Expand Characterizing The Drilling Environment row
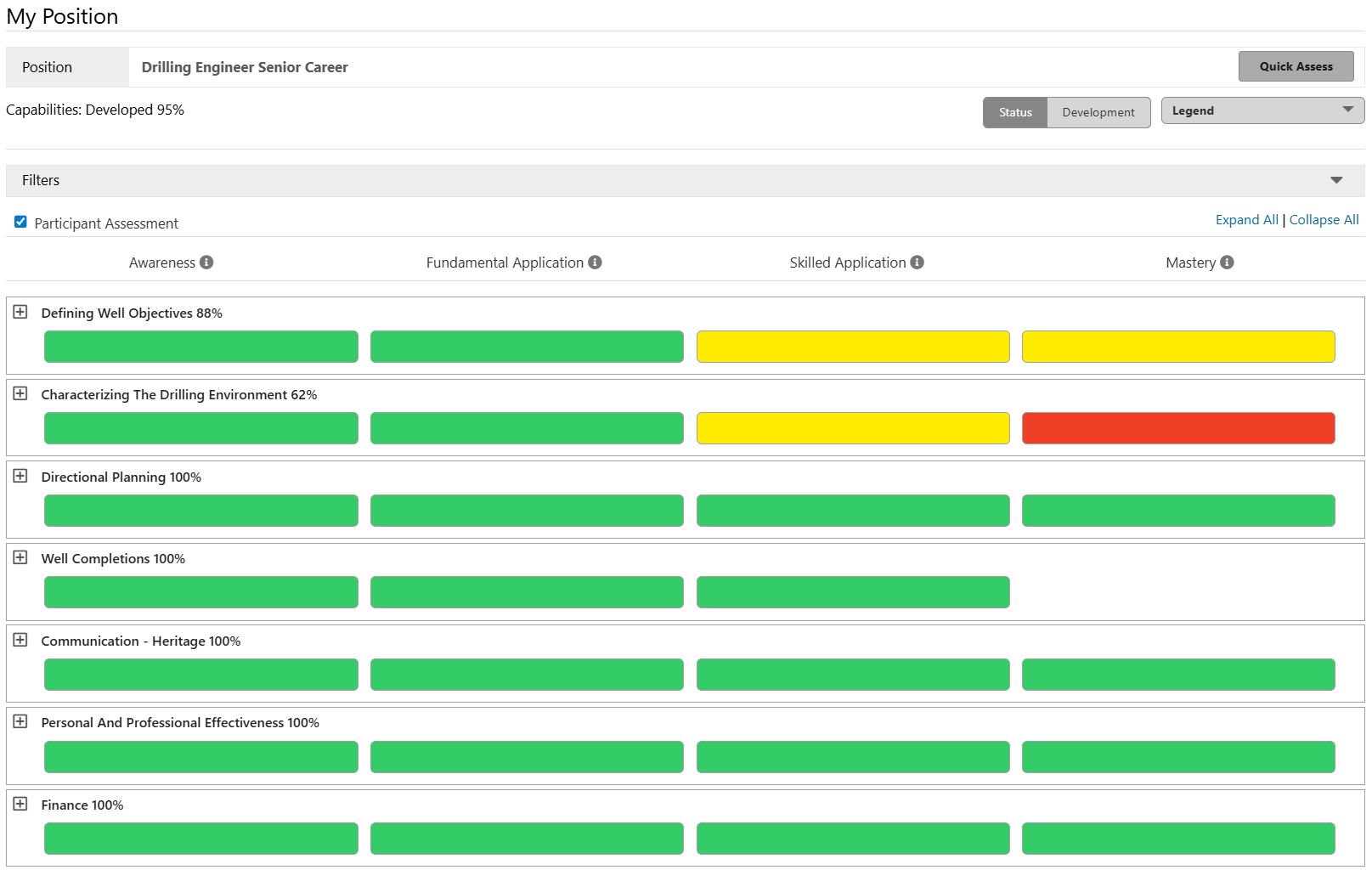 pyautogui.click(x=20, y=393)
